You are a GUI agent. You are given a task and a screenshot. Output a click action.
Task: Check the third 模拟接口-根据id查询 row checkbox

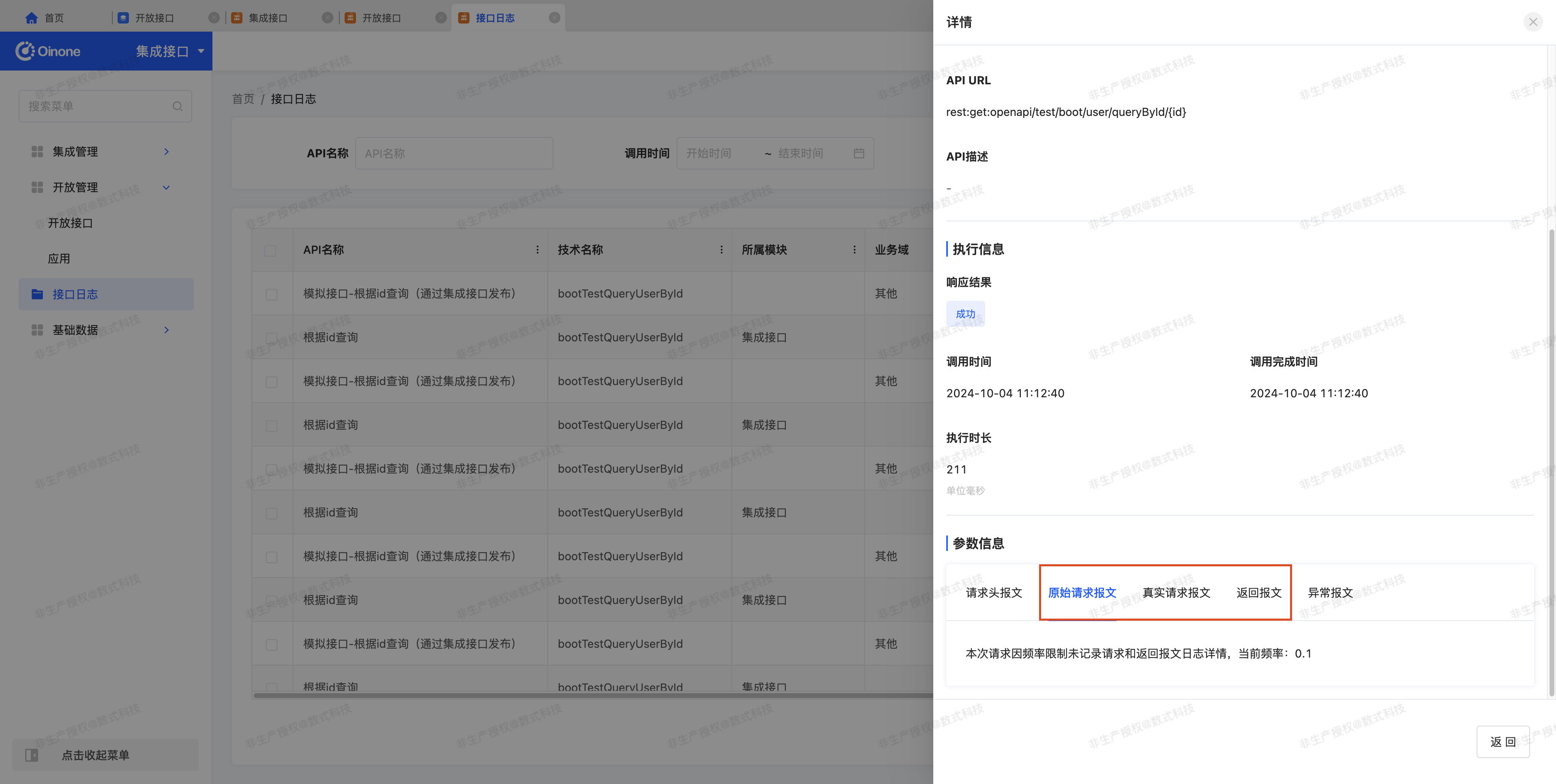pos(271,469)
